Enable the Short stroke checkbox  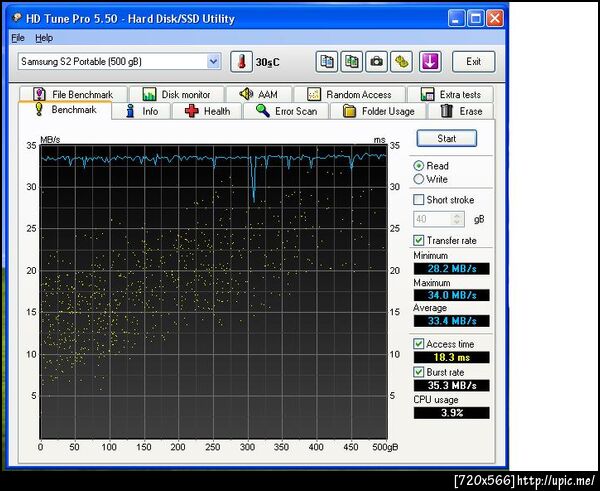[x=419, y=200]
